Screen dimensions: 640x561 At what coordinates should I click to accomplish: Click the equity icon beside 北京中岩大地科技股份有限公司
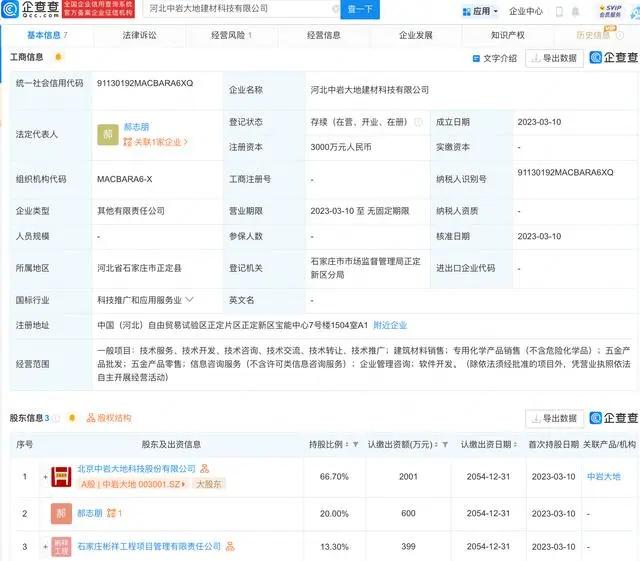[205, 468]
